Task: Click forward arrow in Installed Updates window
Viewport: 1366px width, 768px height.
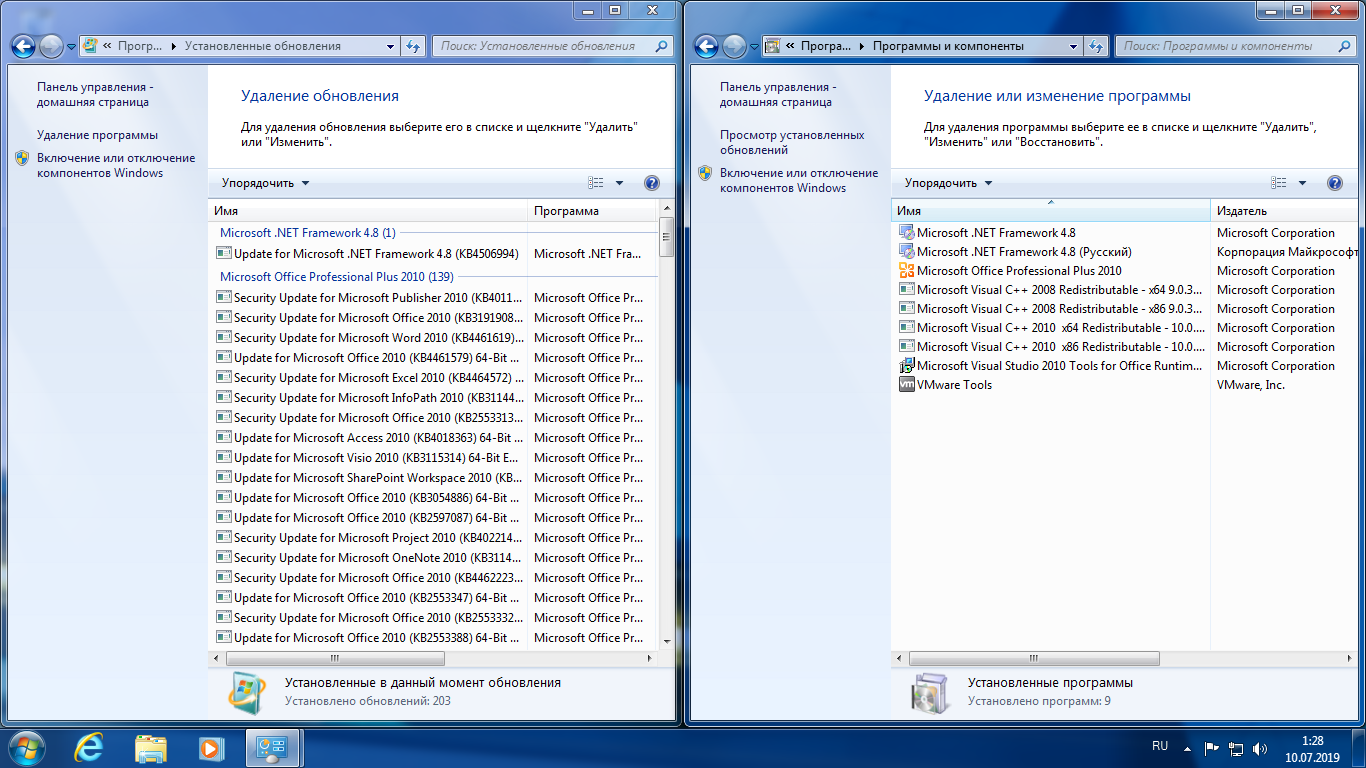Action: 52,46
